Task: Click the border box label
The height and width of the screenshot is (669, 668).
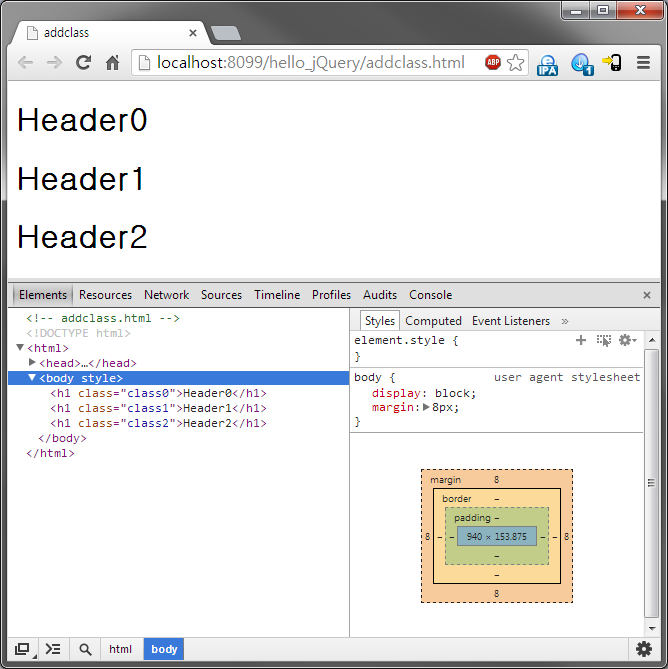Action: pyautogui.click(x=457, y=498)
